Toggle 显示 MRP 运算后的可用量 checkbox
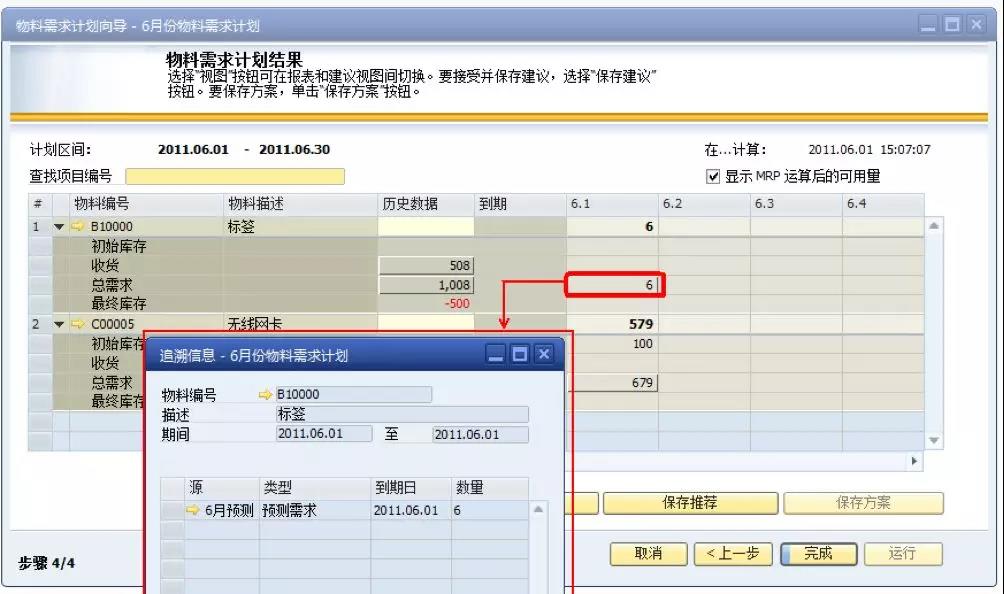This screenshot has width=1004, height=594. [x=713, y=177]
